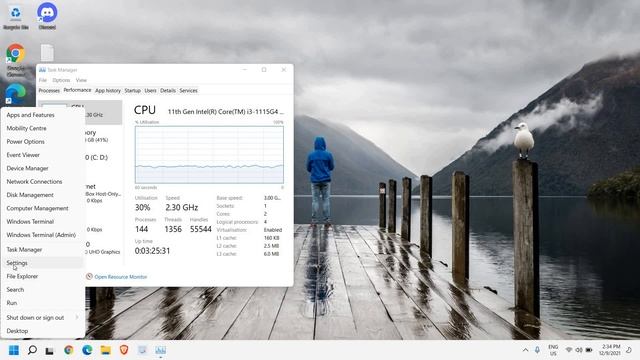
Task: Switch to the Services tab
Action: pos(188,91)
